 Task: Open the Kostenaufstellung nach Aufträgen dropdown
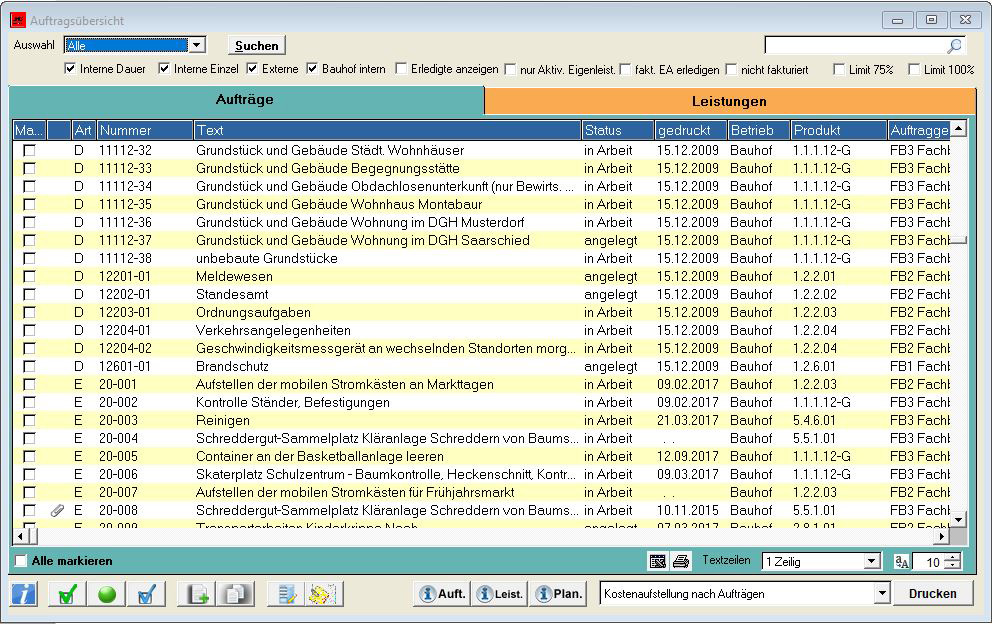pos(881,594)
